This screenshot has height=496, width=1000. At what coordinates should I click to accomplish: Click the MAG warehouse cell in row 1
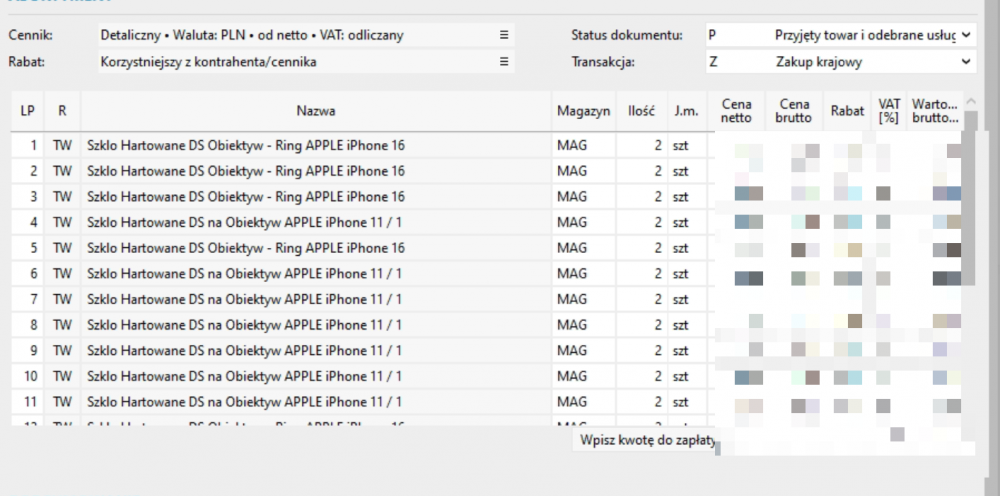point(584,145)
